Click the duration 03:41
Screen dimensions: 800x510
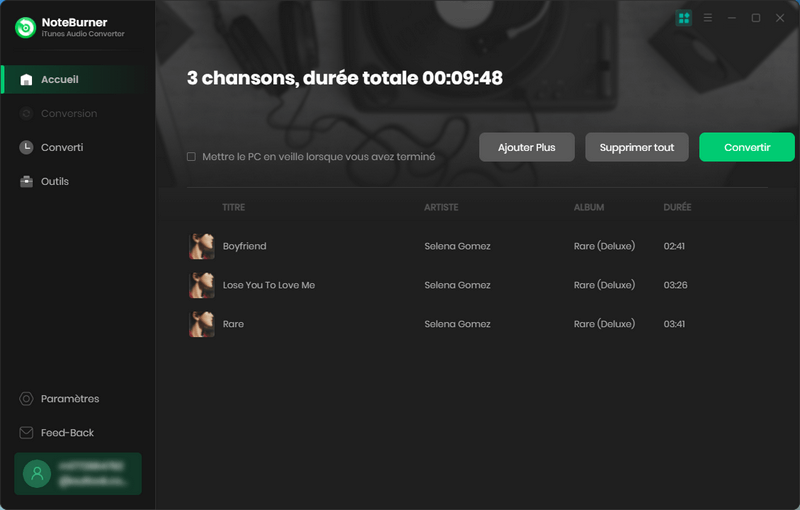coord(674,324)
